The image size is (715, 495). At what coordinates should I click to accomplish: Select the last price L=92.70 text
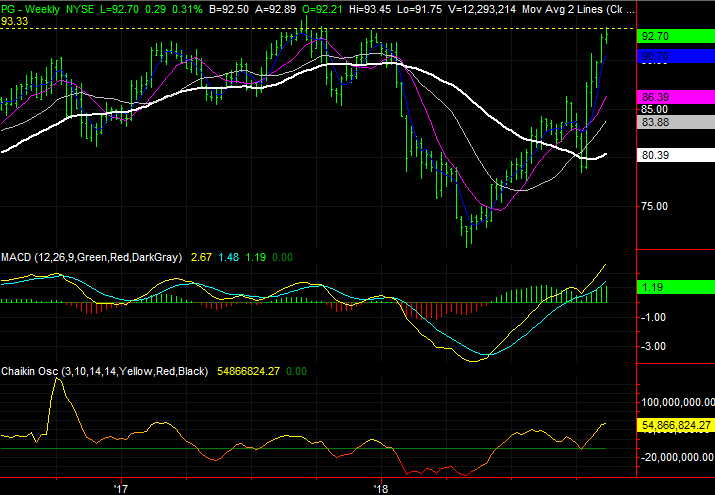click(x=119, y=9)
